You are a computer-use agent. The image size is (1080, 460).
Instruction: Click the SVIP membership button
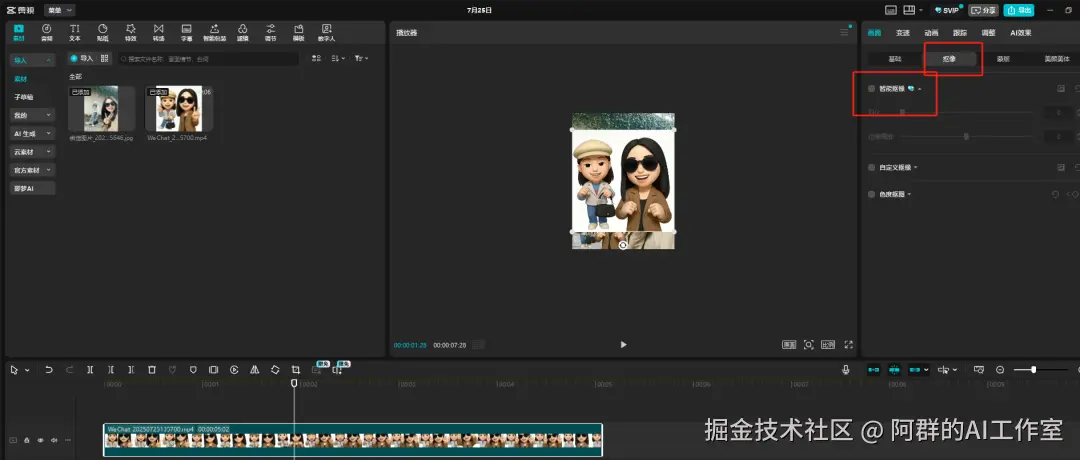[x=948, y=10]
